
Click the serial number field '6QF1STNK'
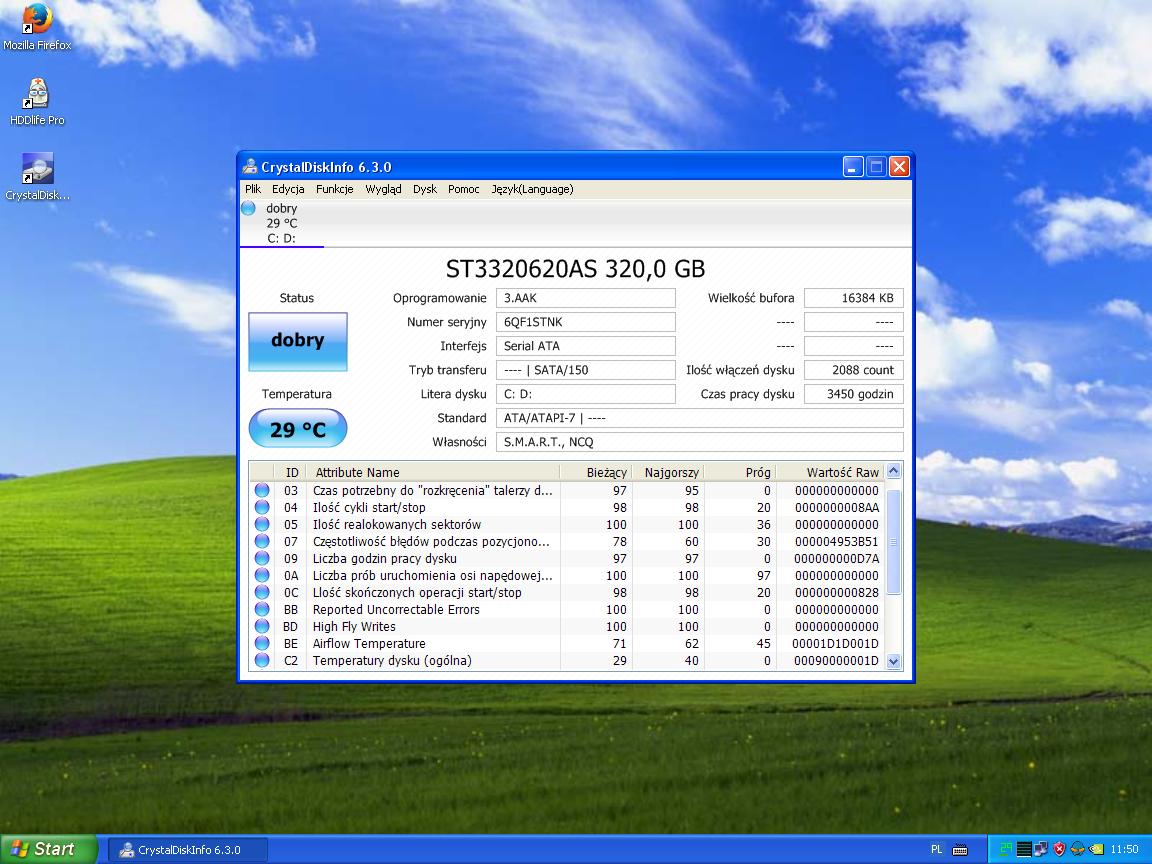[586, 322]
